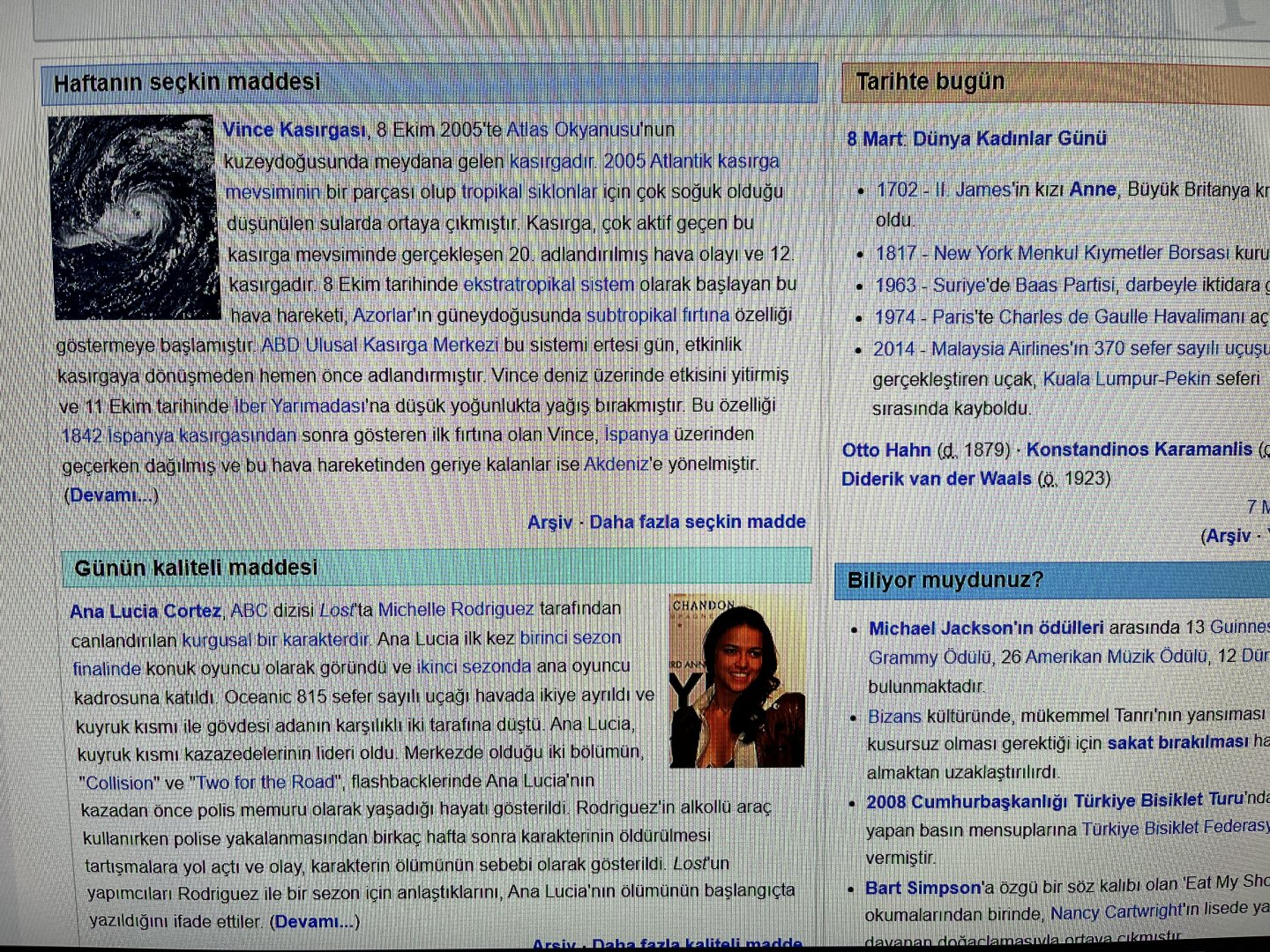
Task: Open the 2005 Atlantik kasırga mevsiminin link
Action: 503,176
